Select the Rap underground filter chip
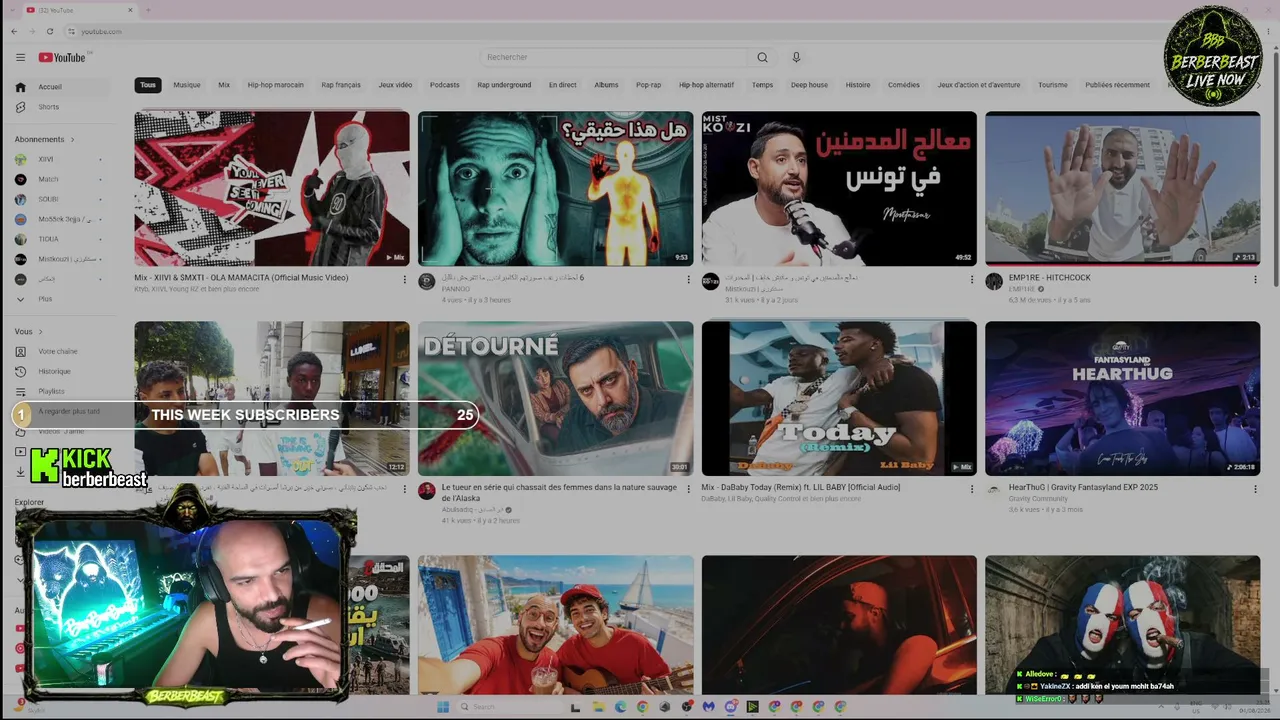1280x720 pixels. pyautogui.click(x=504, y=85)
